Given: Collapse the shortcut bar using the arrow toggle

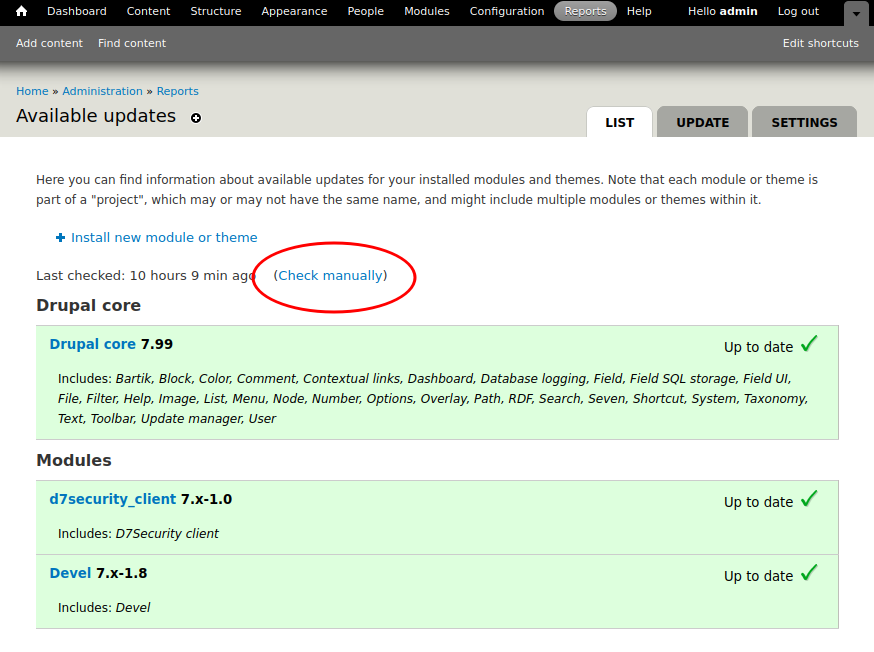Looking at the screenshot, I should pos(856,13).
